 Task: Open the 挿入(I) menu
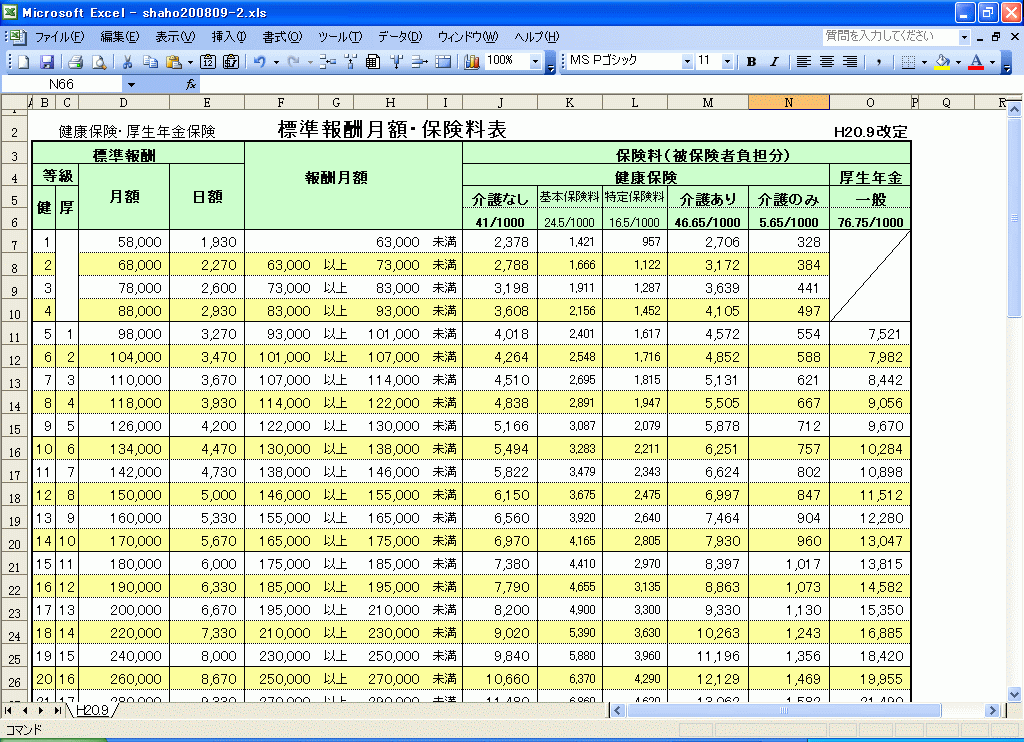(229, 37)
